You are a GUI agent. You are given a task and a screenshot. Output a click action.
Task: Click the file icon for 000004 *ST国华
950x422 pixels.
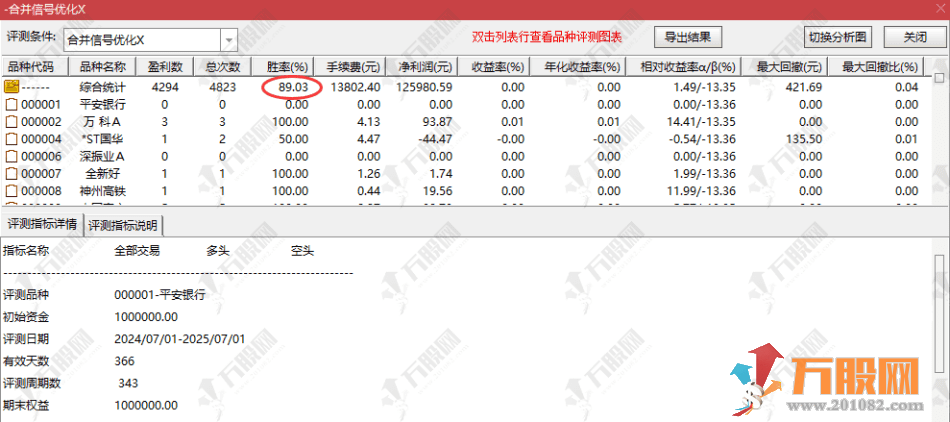[12, 139]
